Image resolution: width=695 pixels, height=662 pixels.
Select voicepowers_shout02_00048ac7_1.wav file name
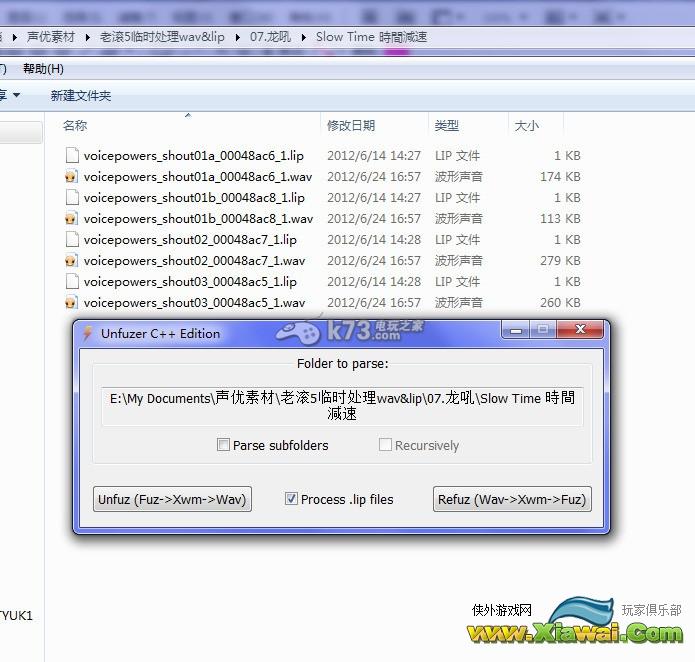(194, 261)
